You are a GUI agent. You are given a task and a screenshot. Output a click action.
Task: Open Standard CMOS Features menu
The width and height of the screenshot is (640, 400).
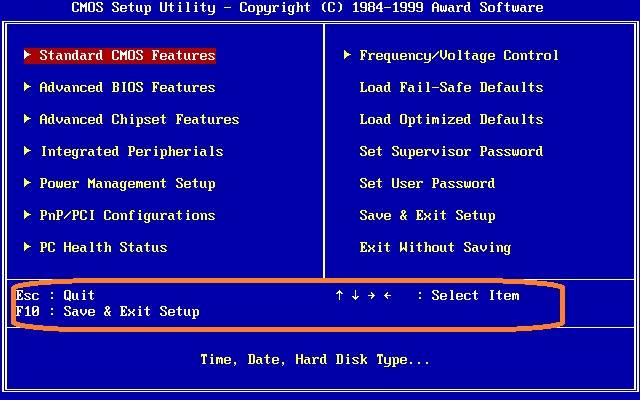(127, 56)
